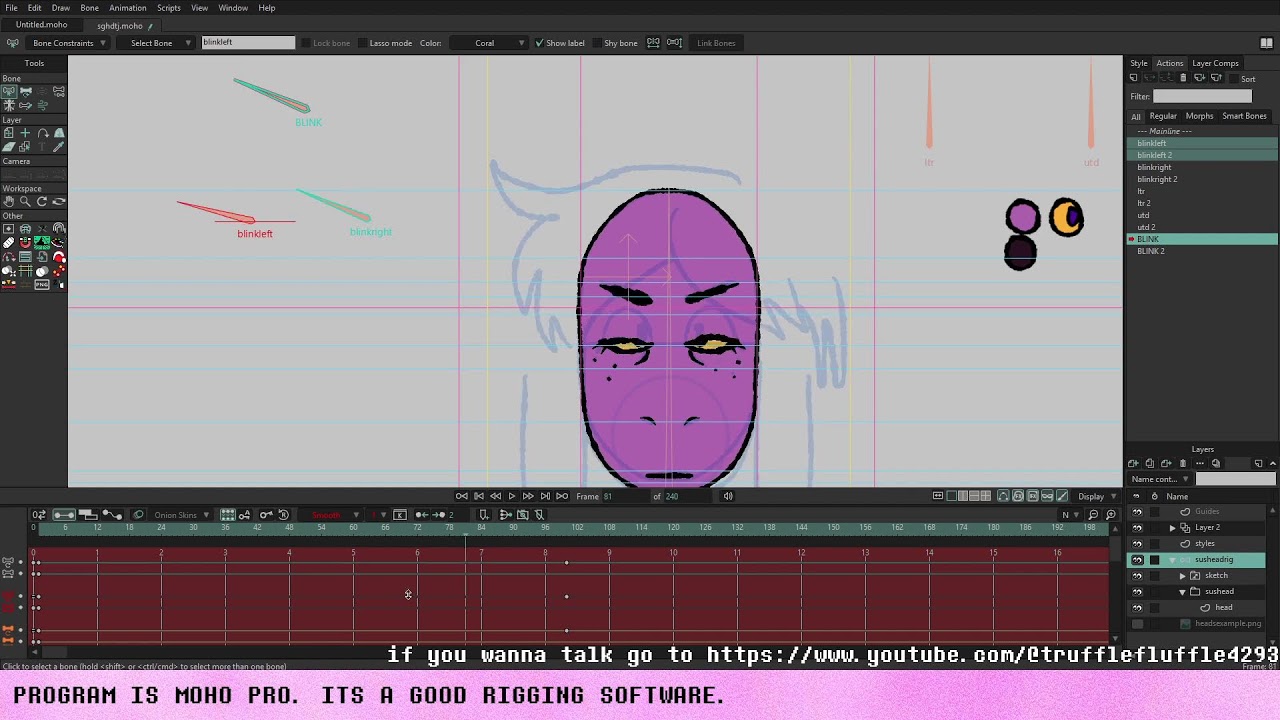Image resolution: width=1280 pixels, height=720 pixels.
Task: Open the Coral color dropdown
Action: pos(488,43)
